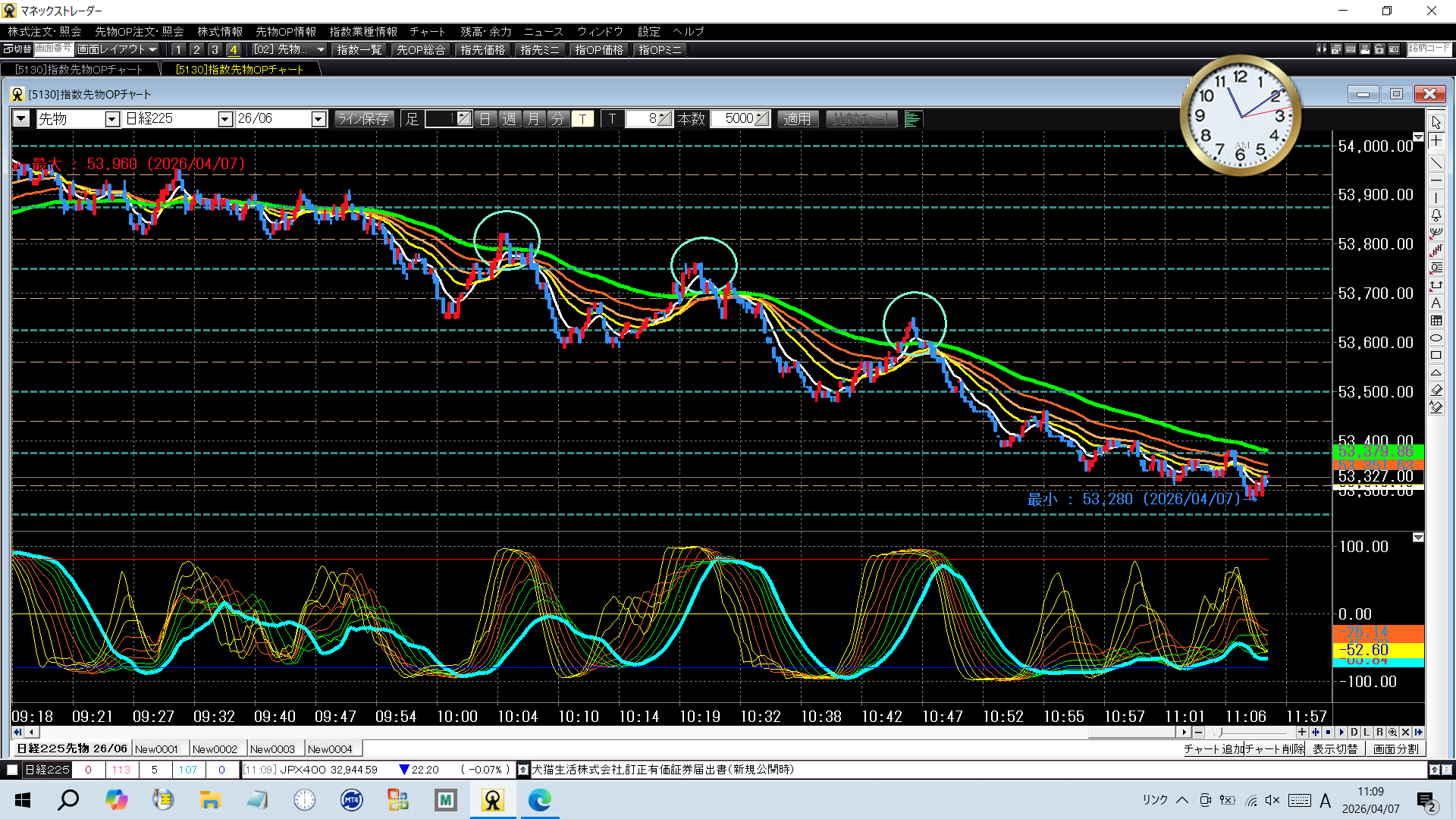Select the trend line drawing tool
This screenshot has height=819, width=1456.
pos(1436,162)
